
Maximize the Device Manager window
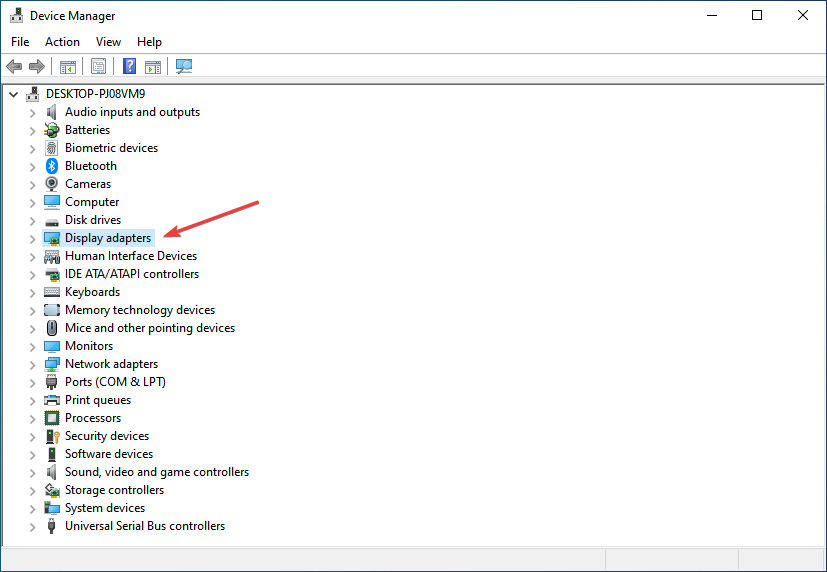(757, 15)
